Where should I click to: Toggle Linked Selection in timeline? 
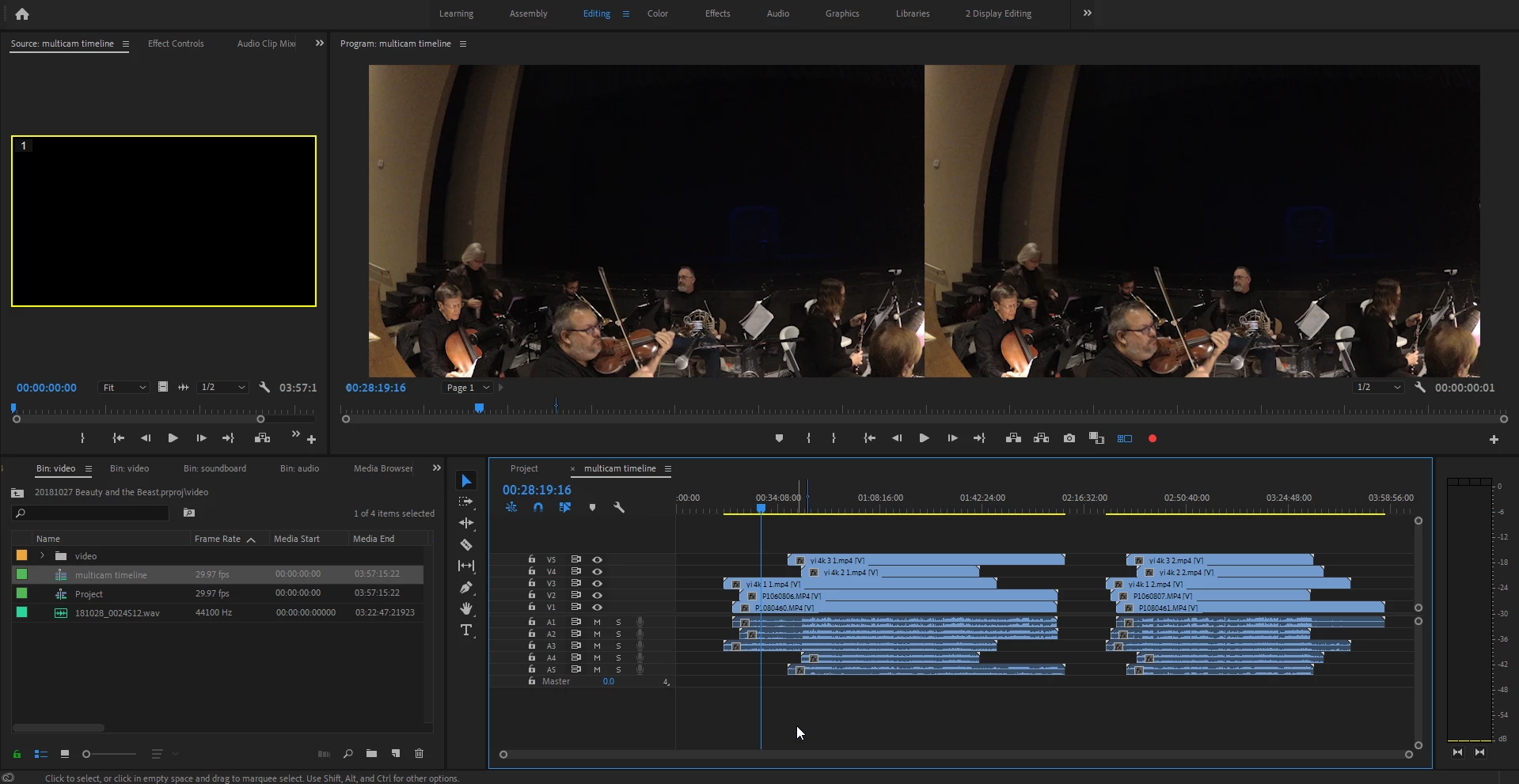tap(565, 507)
